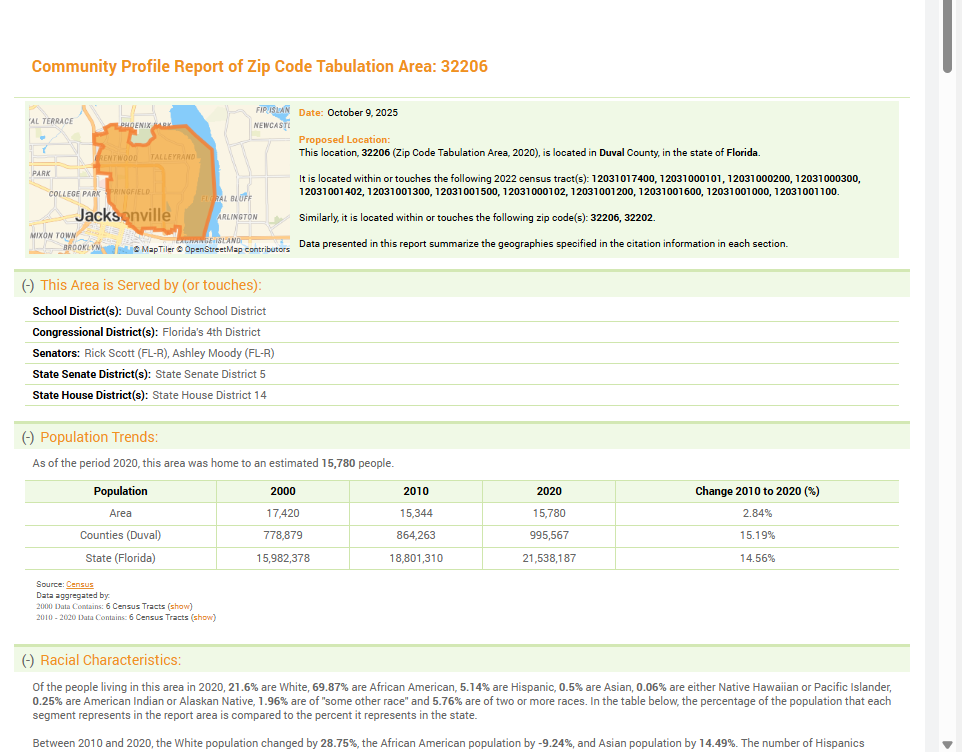Image resolution: width=962 pixels, height=752 pixels.
Task: Collapse the 'This Area is Served by' section
Action: (28, 285)
